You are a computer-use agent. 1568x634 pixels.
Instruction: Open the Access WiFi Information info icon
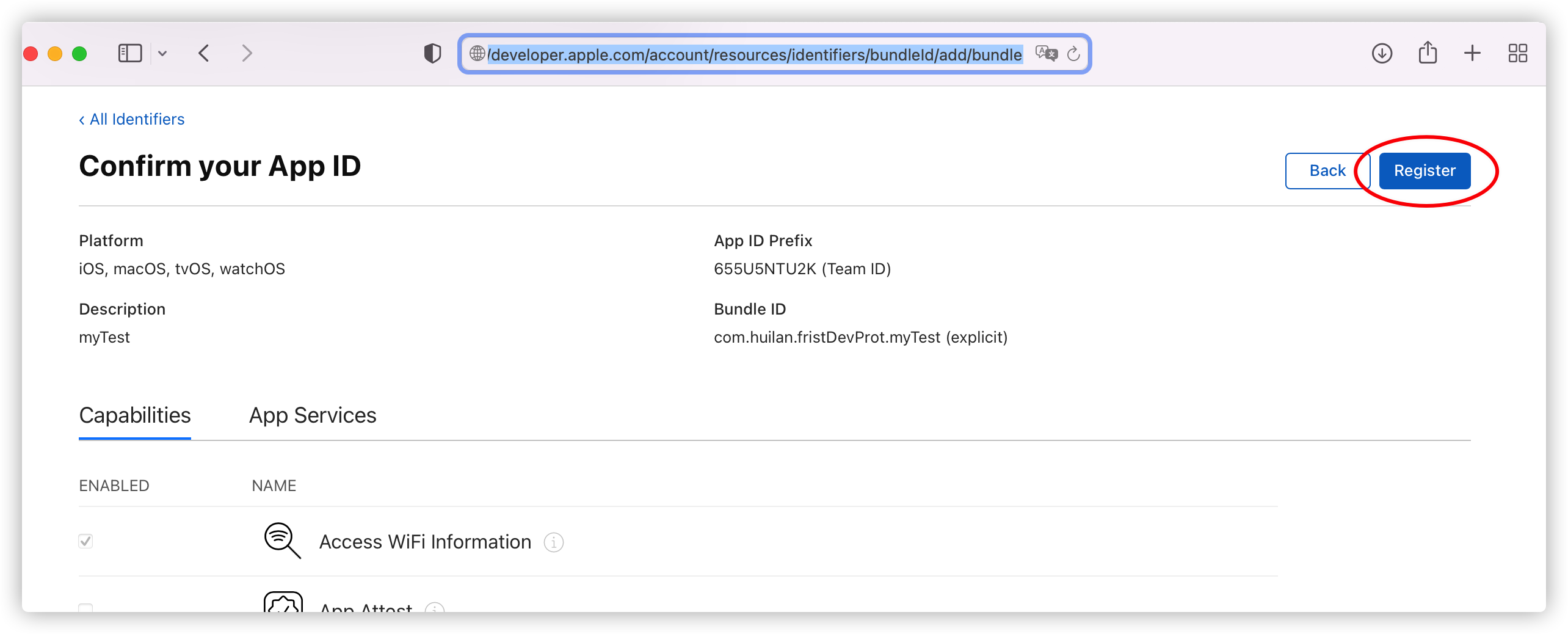tap(553, 542)
